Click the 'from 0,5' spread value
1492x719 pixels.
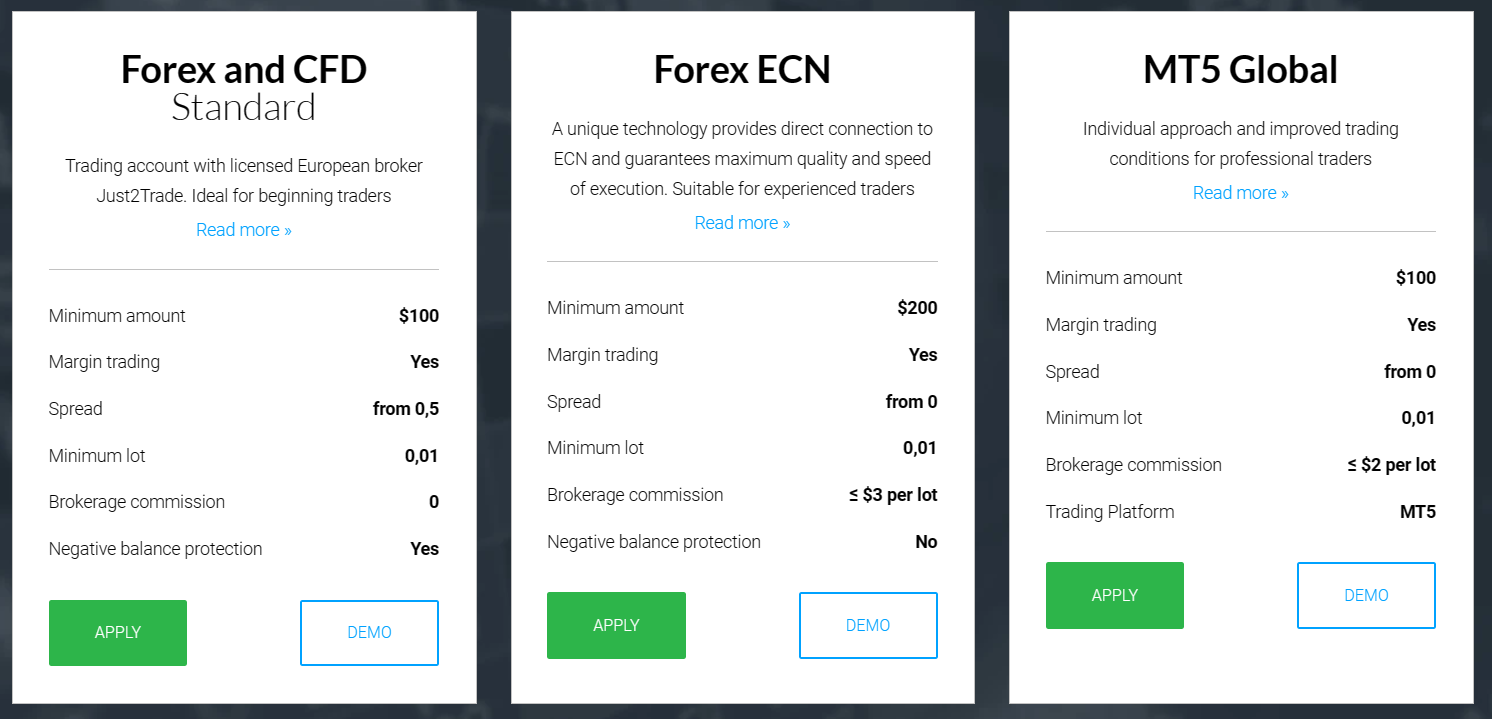pos(405,409)
